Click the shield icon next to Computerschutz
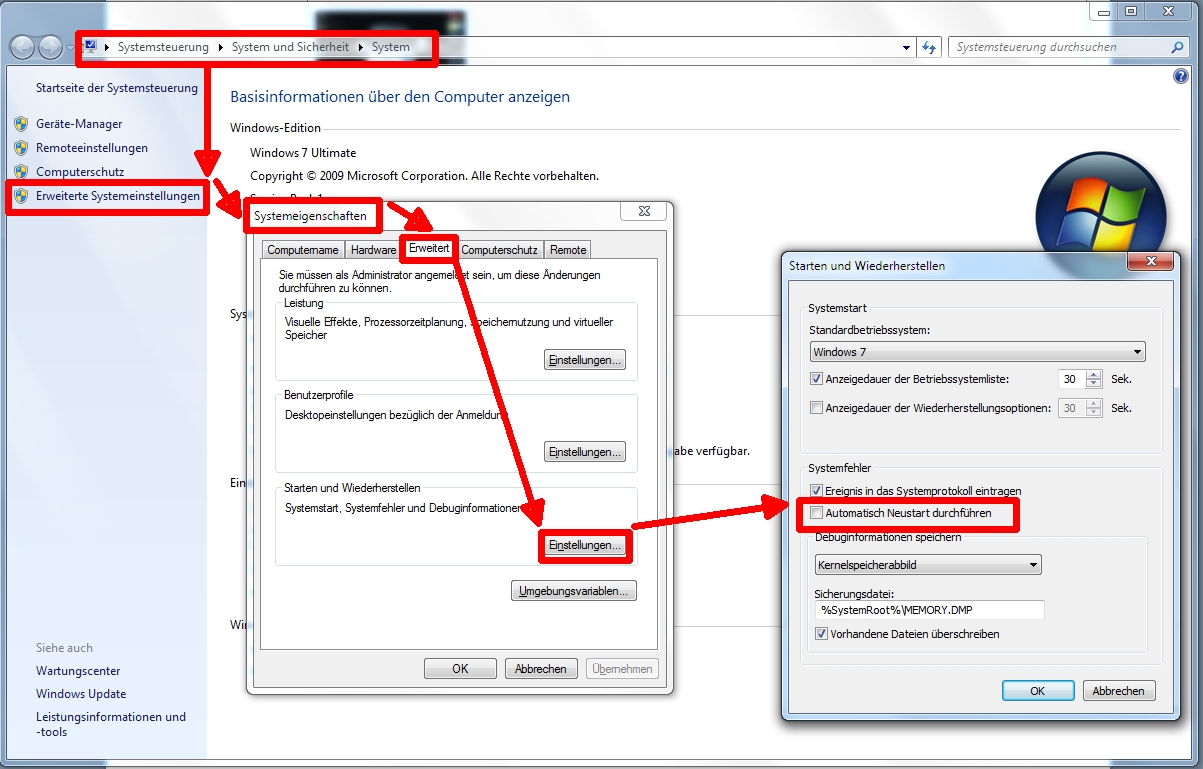Viewport: 1203px width, 769px height. [x=21, y=172]
